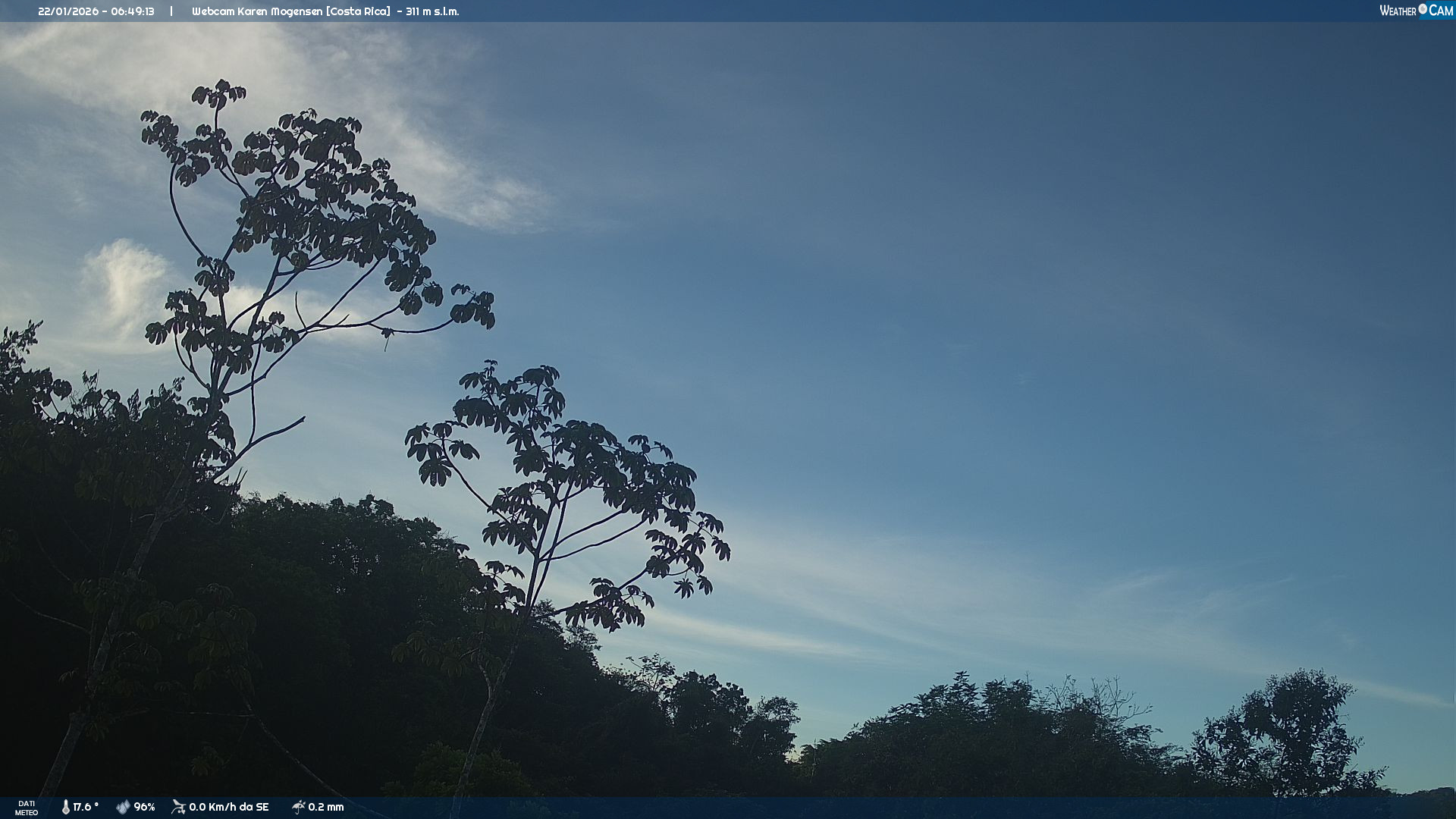Screen dimensions: 1456x819
Task: Click the 96% humidity value
Action: pos(144,807)
